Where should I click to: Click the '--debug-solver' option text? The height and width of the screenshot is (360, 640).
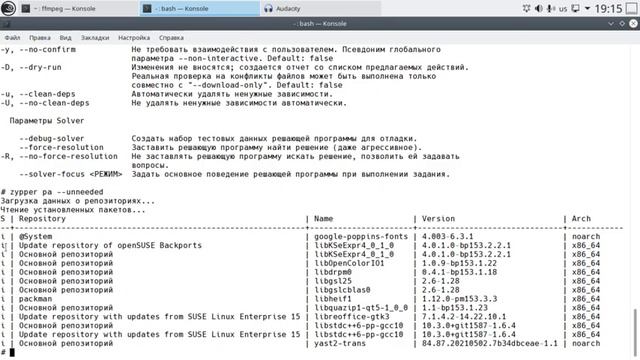pyautogui.click(x=52, y=138)
